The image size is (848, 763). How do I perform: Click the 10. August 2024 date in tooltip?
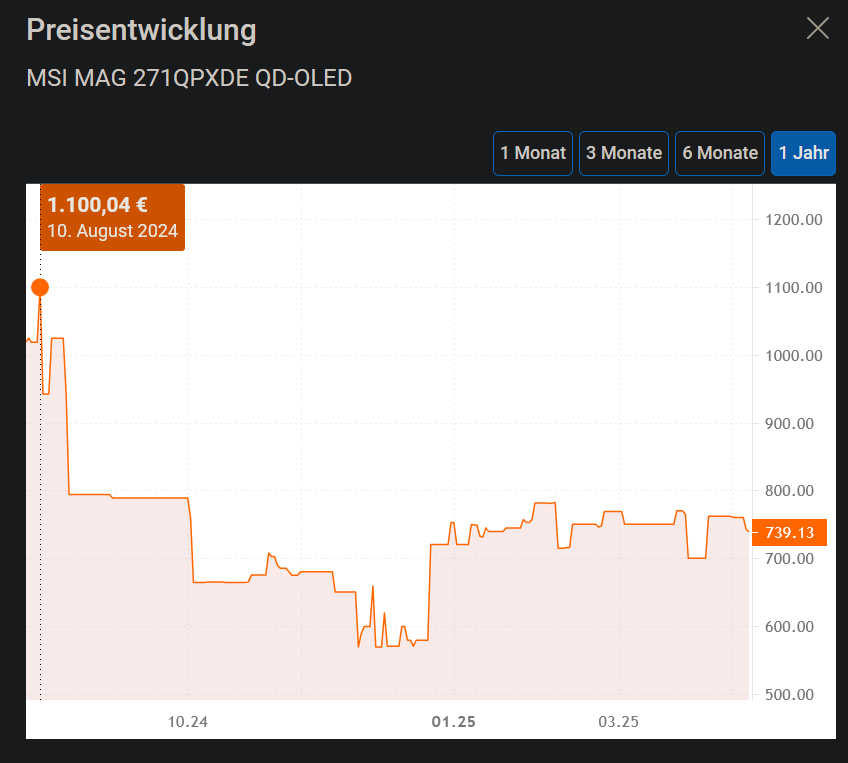pyautogui.click(x=112, y=231)
